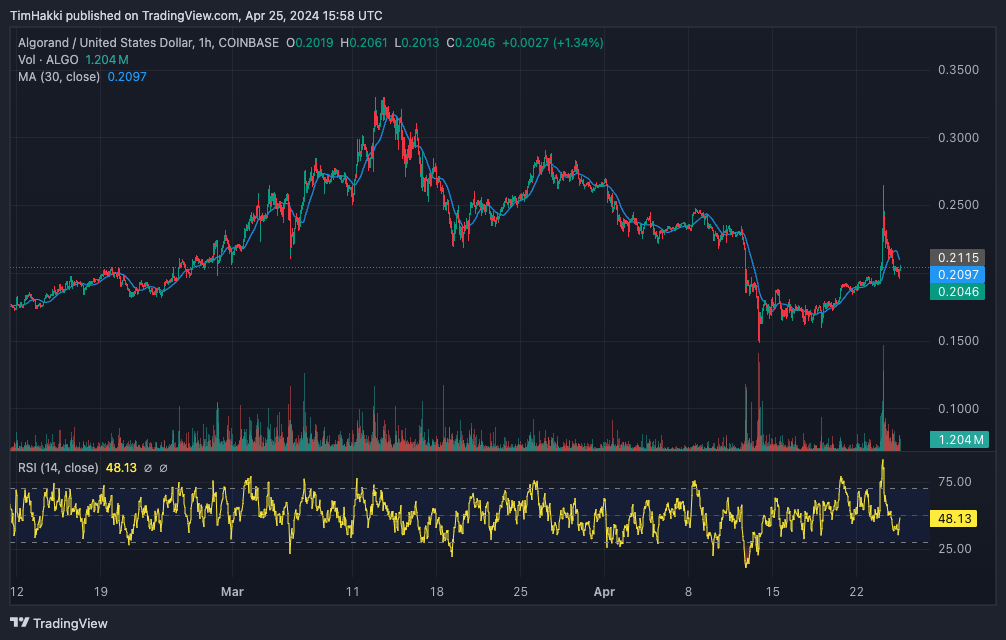Click the Algorand / United States Dollar symbol title
1006x640 pixels.
coord(110,44)
